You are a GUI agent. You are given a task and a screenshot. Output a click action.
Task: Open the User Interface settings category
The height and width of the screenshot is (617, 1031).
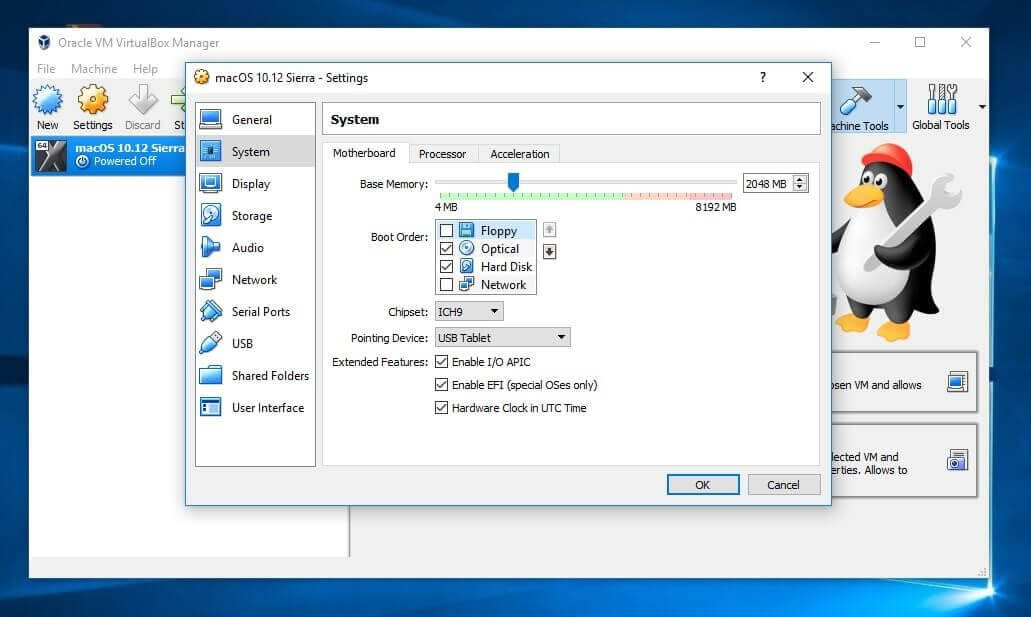pyautogui.click(x=255, y=408)
